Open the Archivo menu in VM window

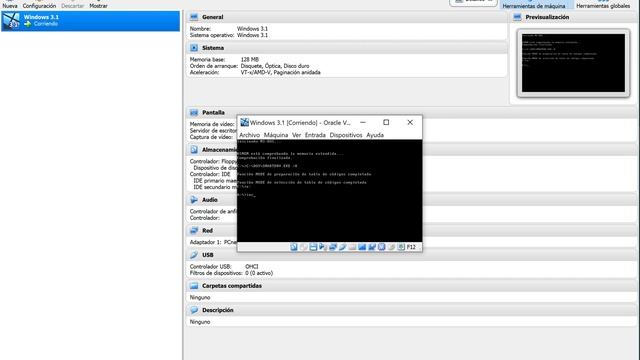coord(249,135)
